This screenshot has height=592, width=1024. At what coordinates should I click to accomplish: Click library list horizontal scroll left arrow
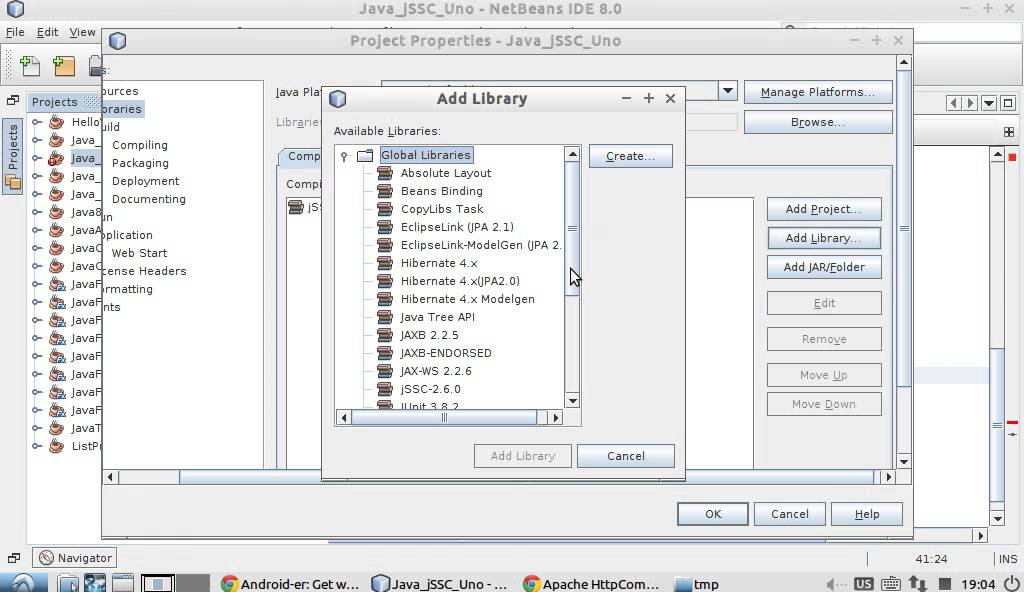point(344,418)
